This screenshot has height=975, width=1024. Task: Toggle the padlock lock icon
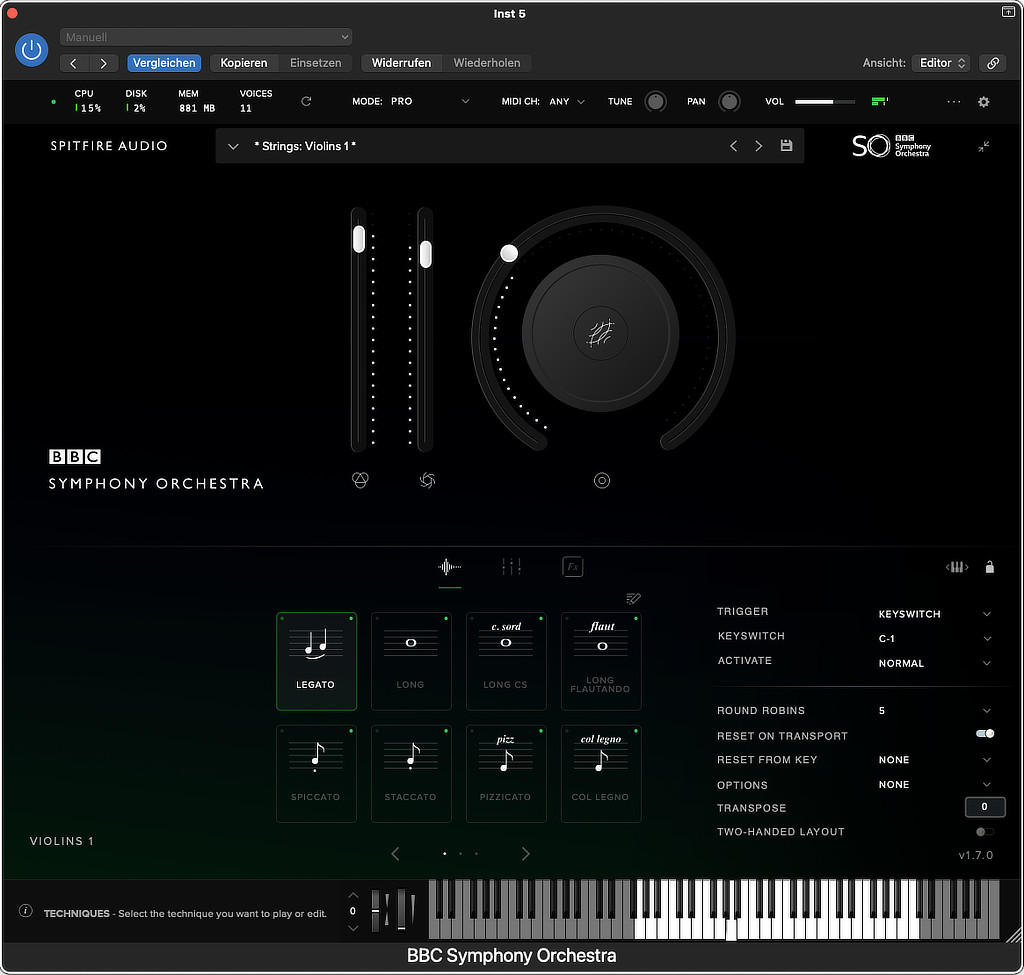pyautogui.click(x=989, y=567)
